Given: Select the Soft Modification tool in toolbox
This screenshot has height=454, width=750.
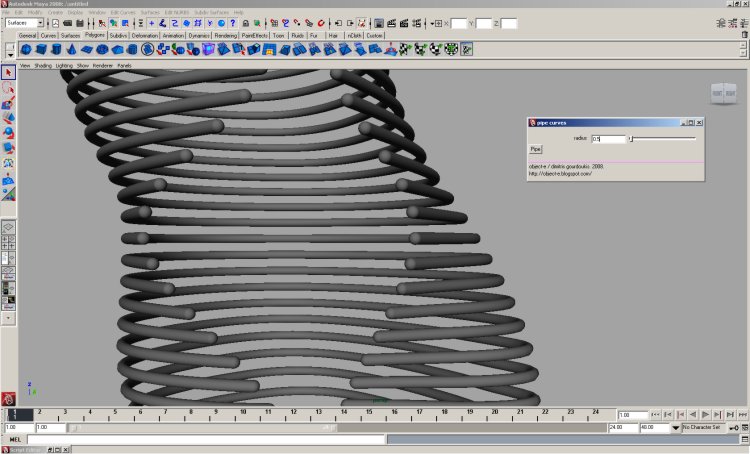Looking at the screenshot, I should point(8,179).
